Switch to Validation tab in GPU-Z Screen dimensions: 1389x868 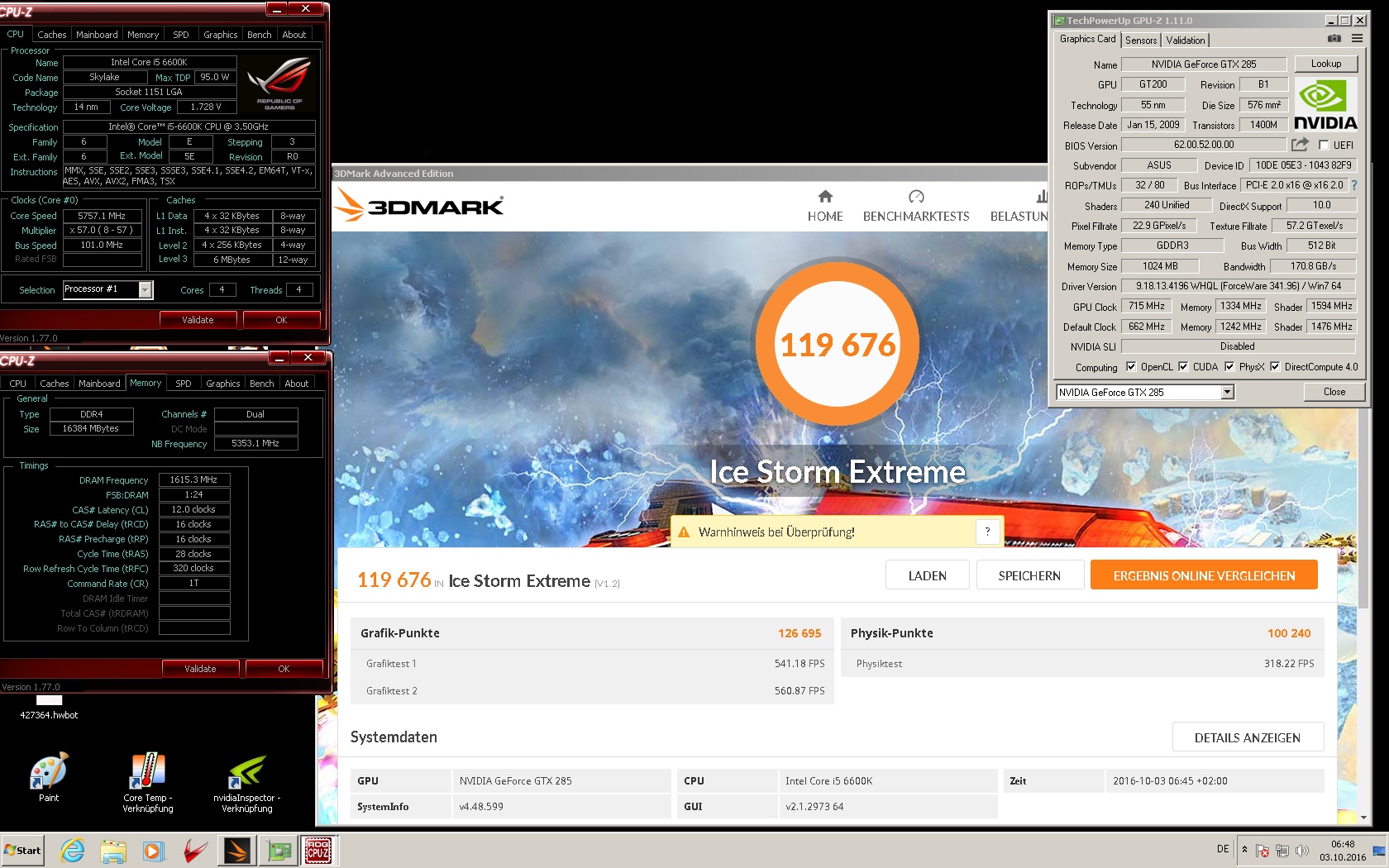(1186, 40)
